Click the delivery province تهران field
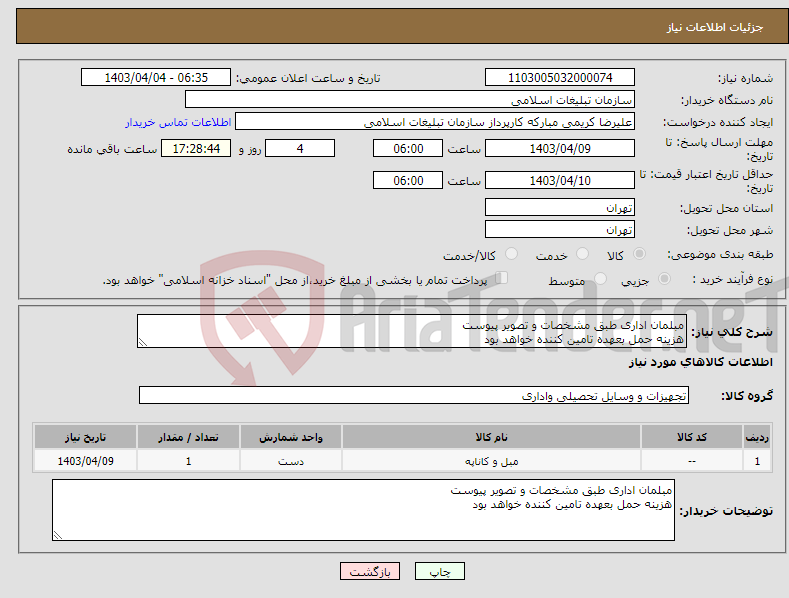This screenshot has width=789, height=598. point(560,207)
